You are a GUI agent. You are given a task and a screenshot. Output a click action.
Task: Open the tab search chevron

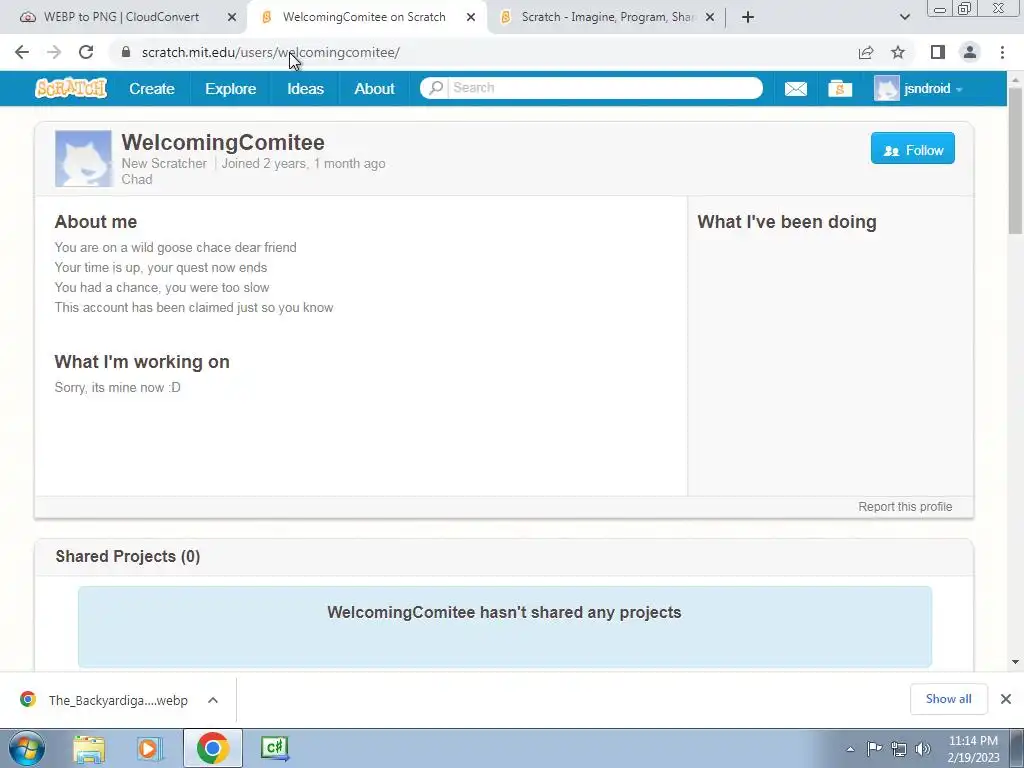tap(905, 18)
